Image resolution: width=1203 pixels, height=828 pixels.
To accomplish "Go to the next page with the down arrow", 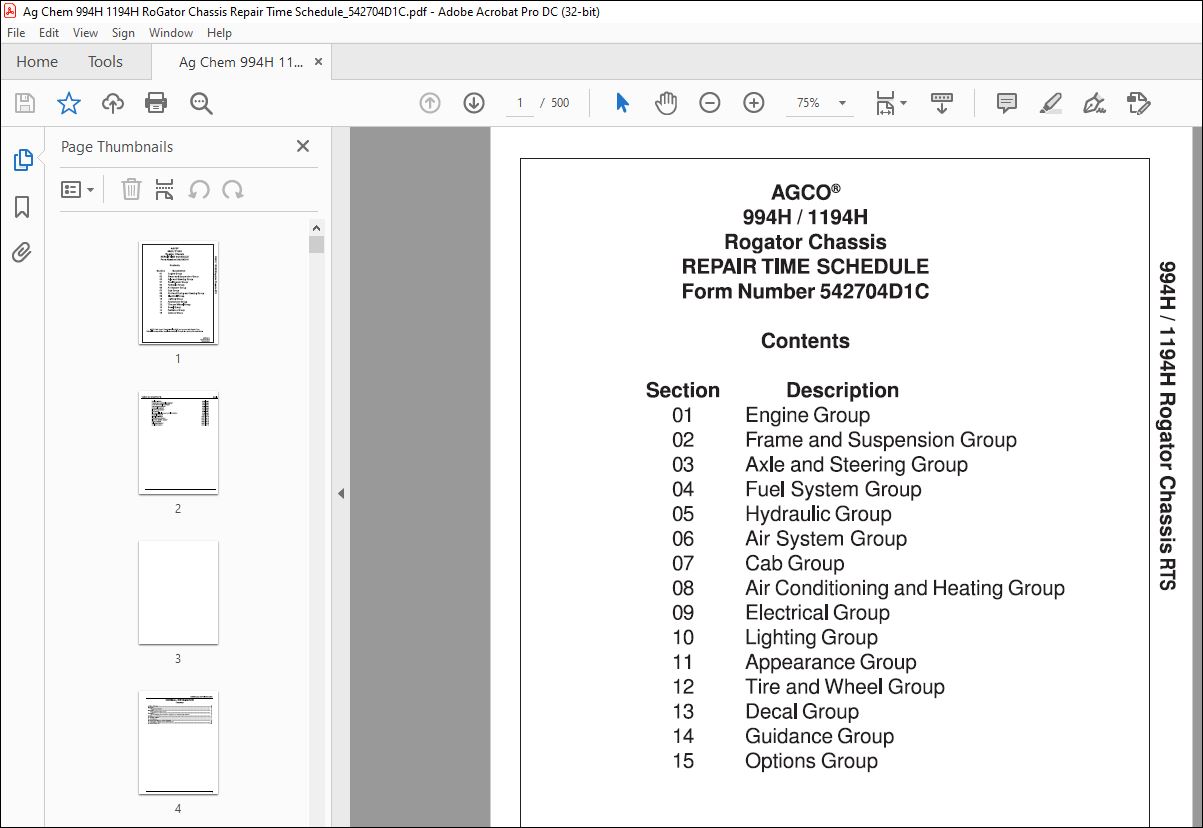I will tap(474, 103).
